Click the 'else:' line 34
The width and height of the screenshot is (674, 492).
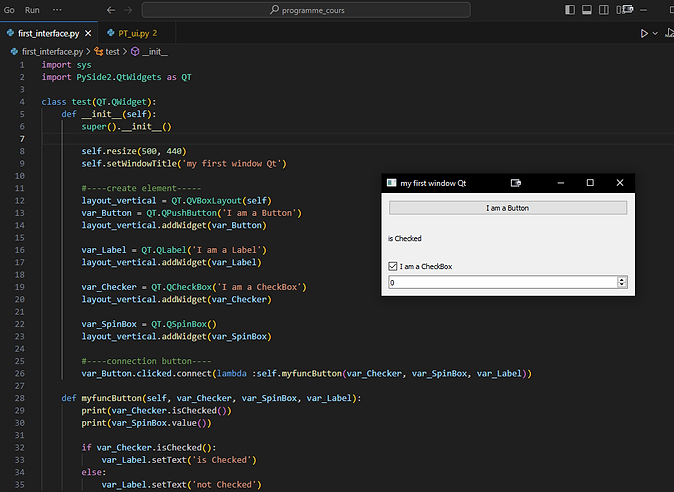coord(94,472)
